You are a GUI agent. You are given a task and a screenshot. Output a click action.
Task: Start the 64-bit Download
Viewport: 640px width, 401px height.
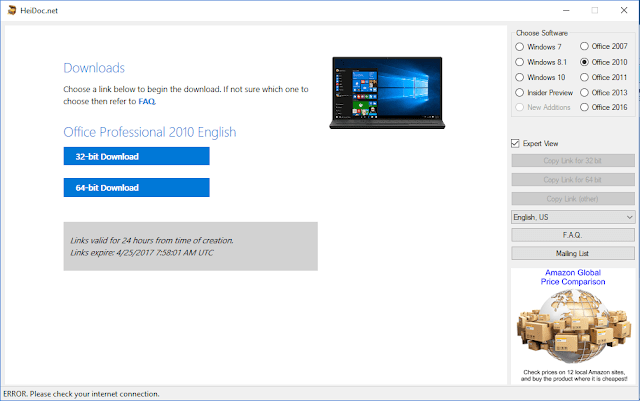(136, 187)
